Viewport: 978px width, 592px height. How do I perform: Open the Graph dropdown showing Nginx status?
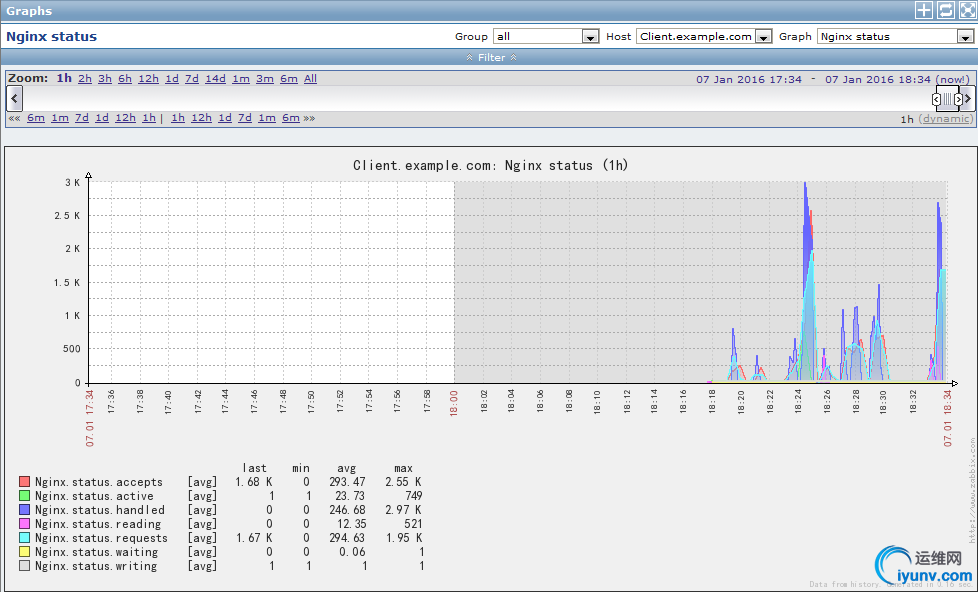click(x=895, y=36)
